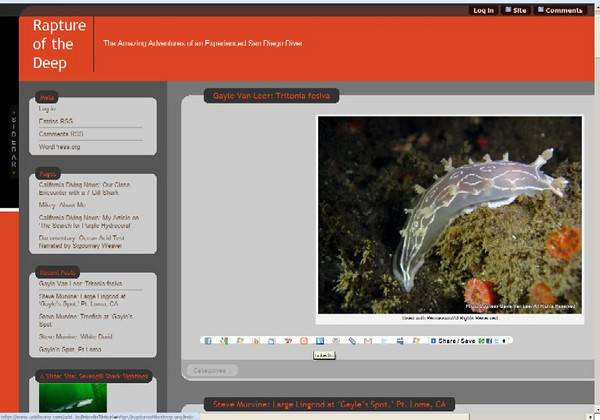Screen dimensions: 600x420
Task: Open Steve Murvine: Large Lingcod post heading
Action: (x=329, y=404)
